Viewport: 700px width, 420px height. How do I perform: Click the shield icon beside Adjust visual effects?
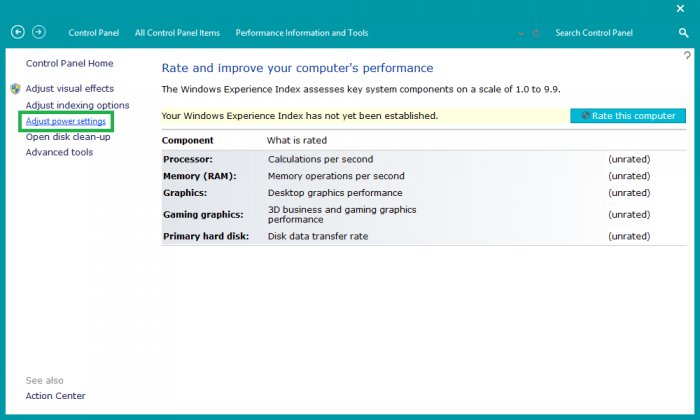point(15,89)
